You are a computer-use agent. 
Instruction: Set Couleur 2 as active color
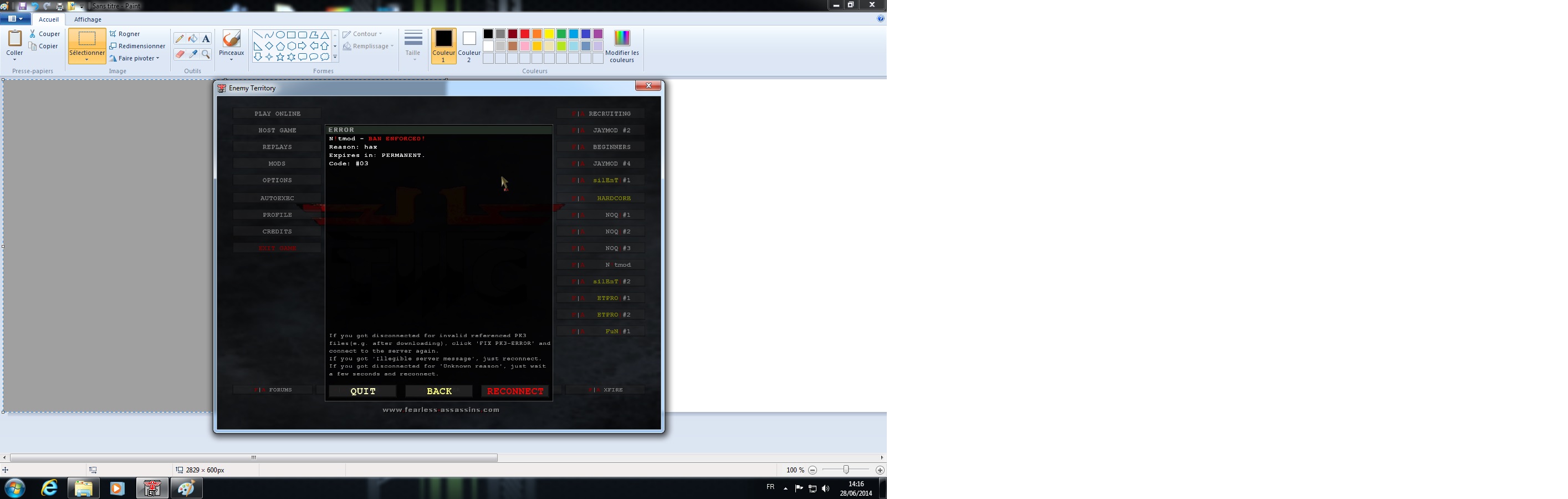tap(469, 46)
